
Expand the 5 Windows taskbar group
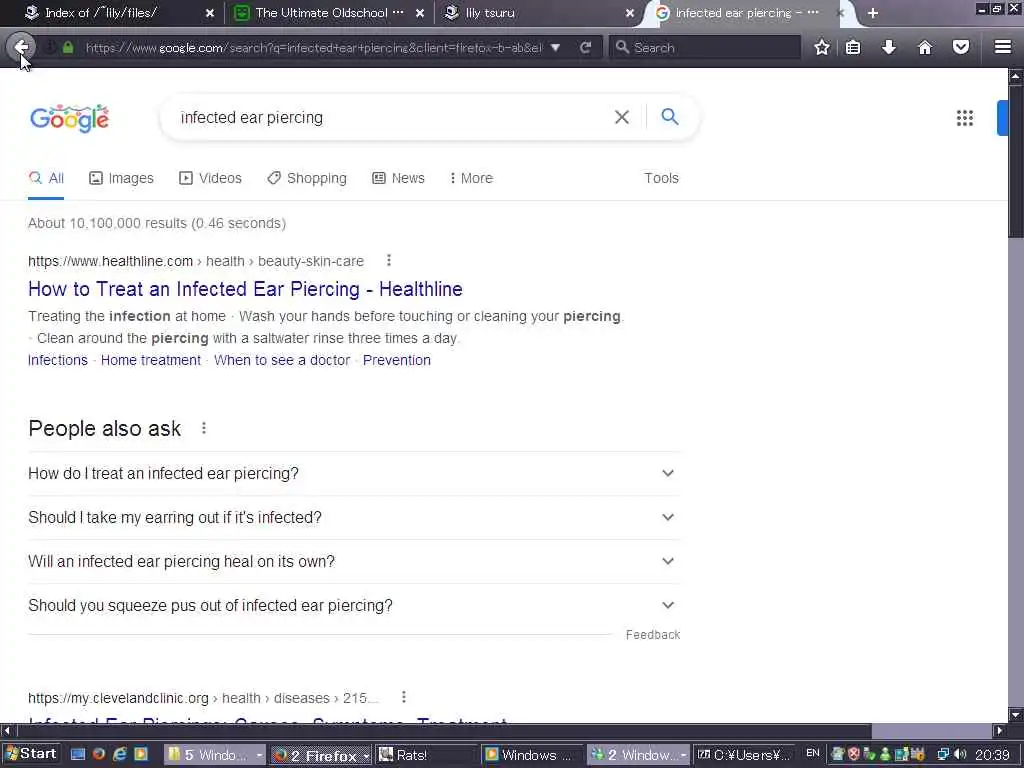pos(215,755)
